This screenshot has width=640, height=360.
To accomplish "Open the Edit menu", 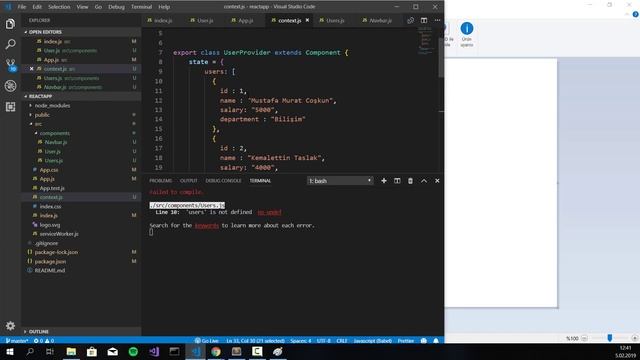I will point(37,7).
